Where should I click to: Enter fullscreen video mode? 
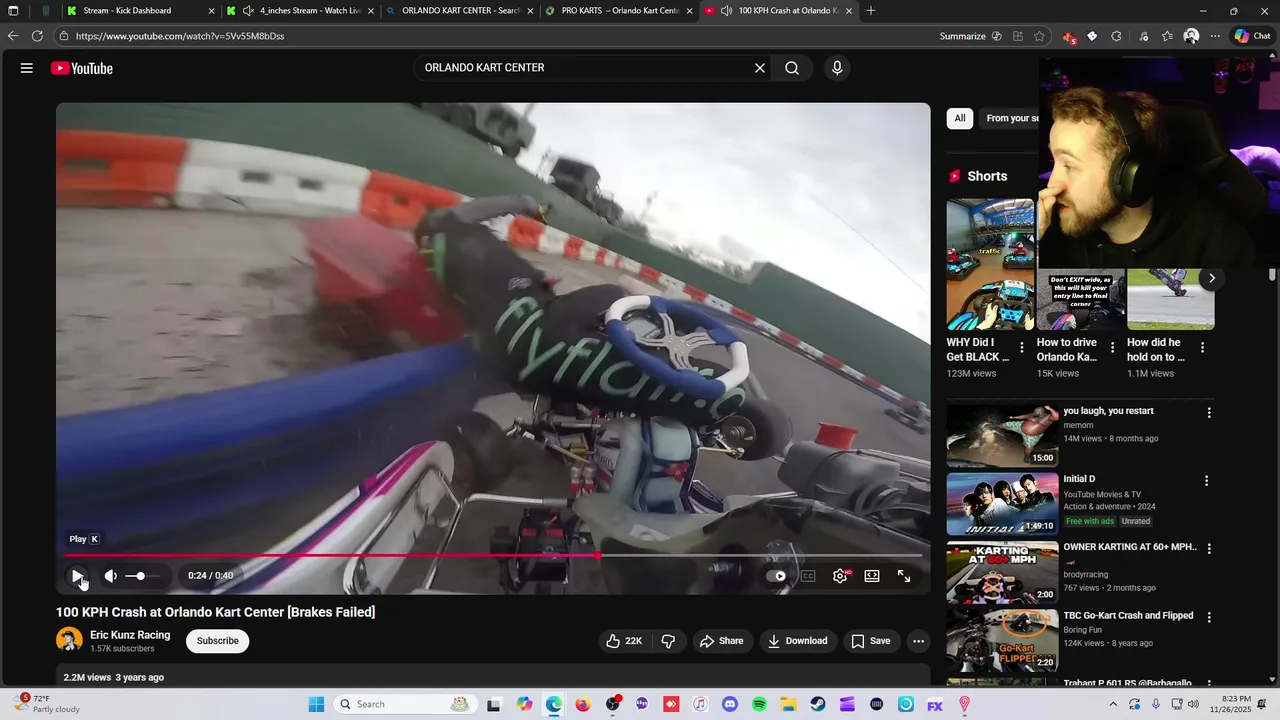coord(904,576)
